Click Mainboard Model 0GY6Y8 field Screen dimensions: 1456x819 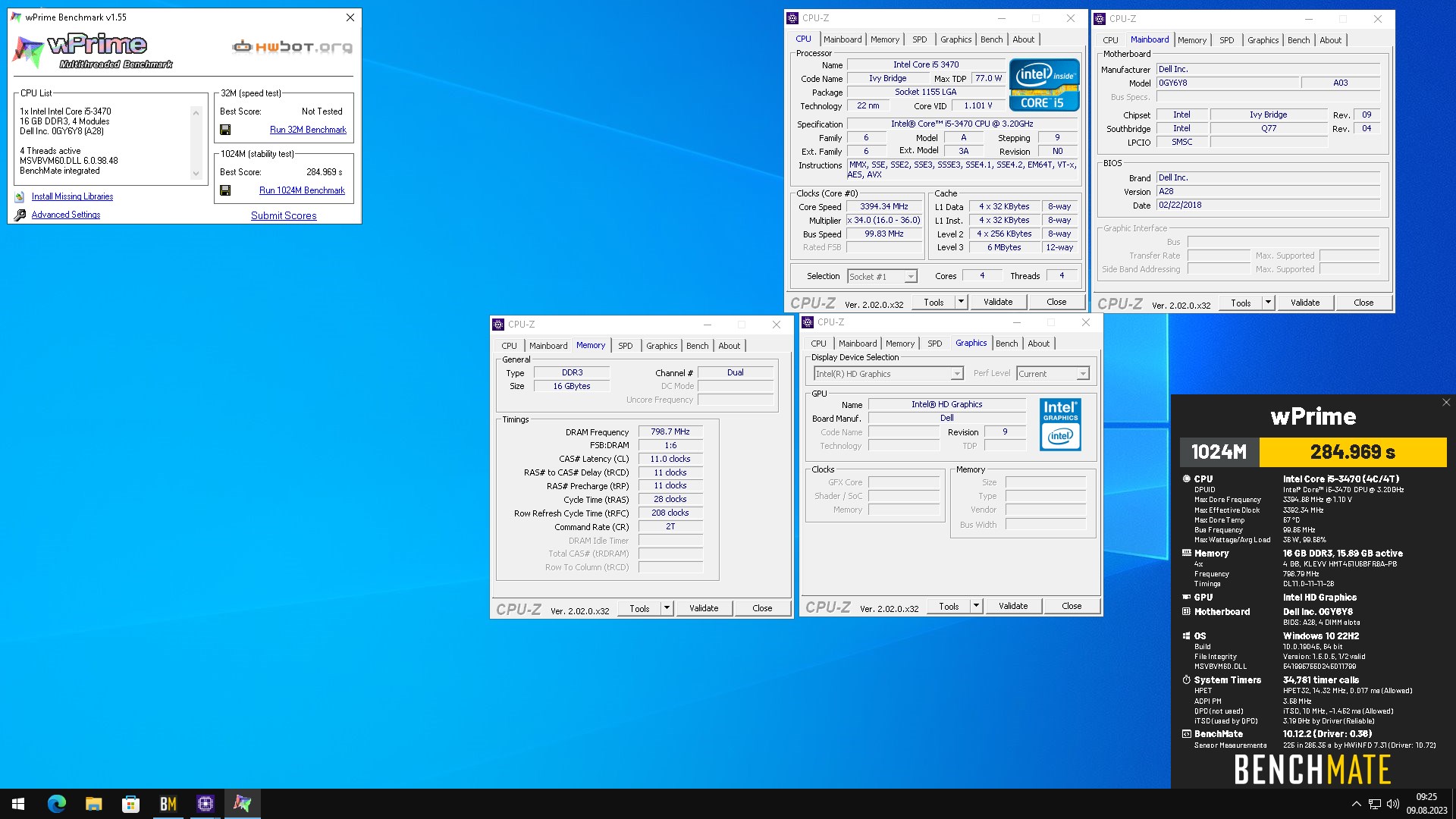(1226, 83)
